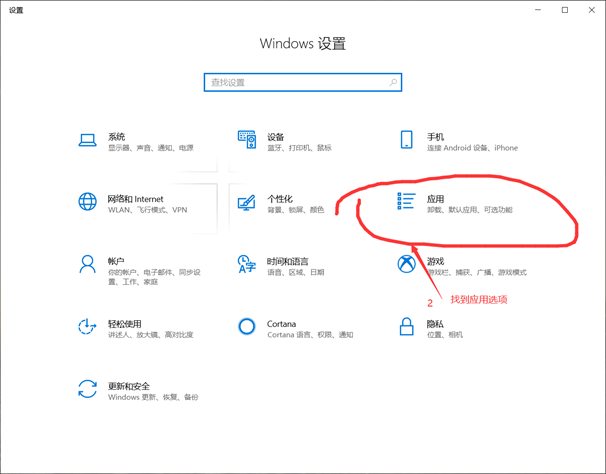Screen dimensions: 606x474
Task: Select the 手机 title text
Action: point(435,136)
